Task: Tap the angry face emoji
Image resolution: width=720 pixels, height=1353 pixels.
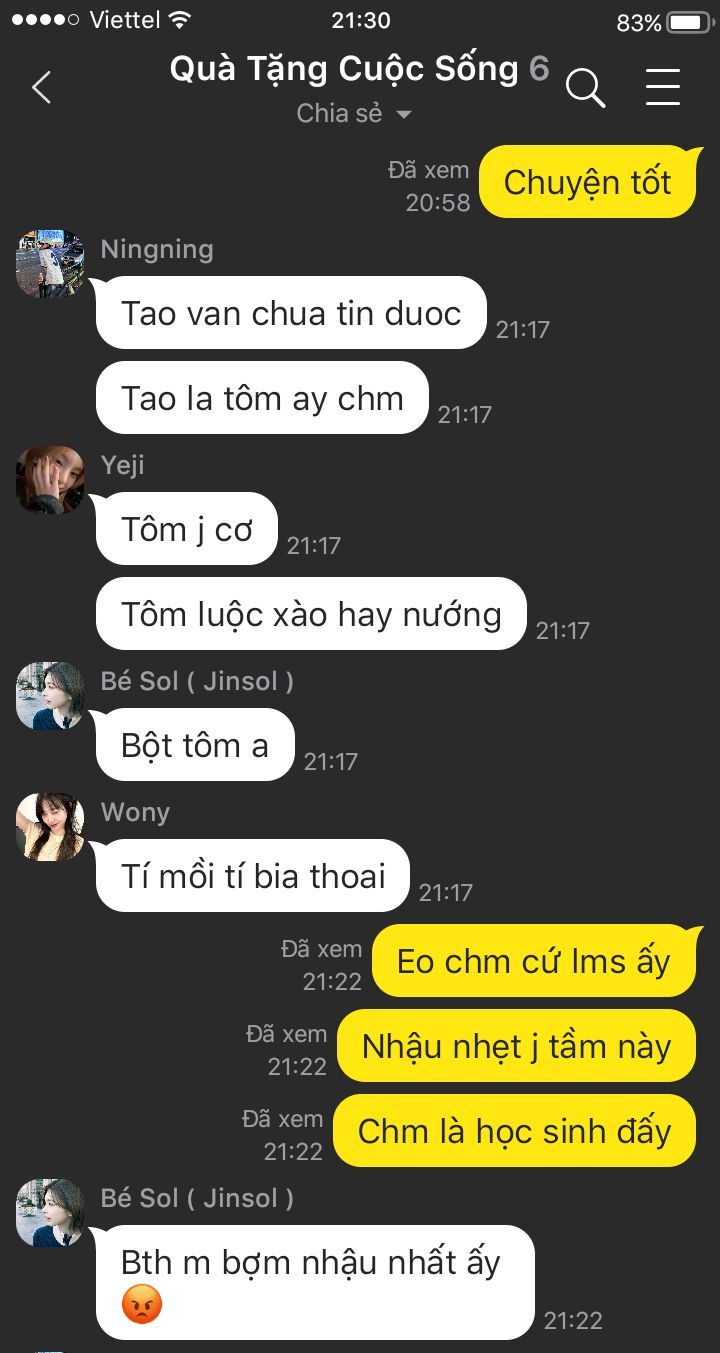Action: pyautogui.click(x=141, y=1305)
